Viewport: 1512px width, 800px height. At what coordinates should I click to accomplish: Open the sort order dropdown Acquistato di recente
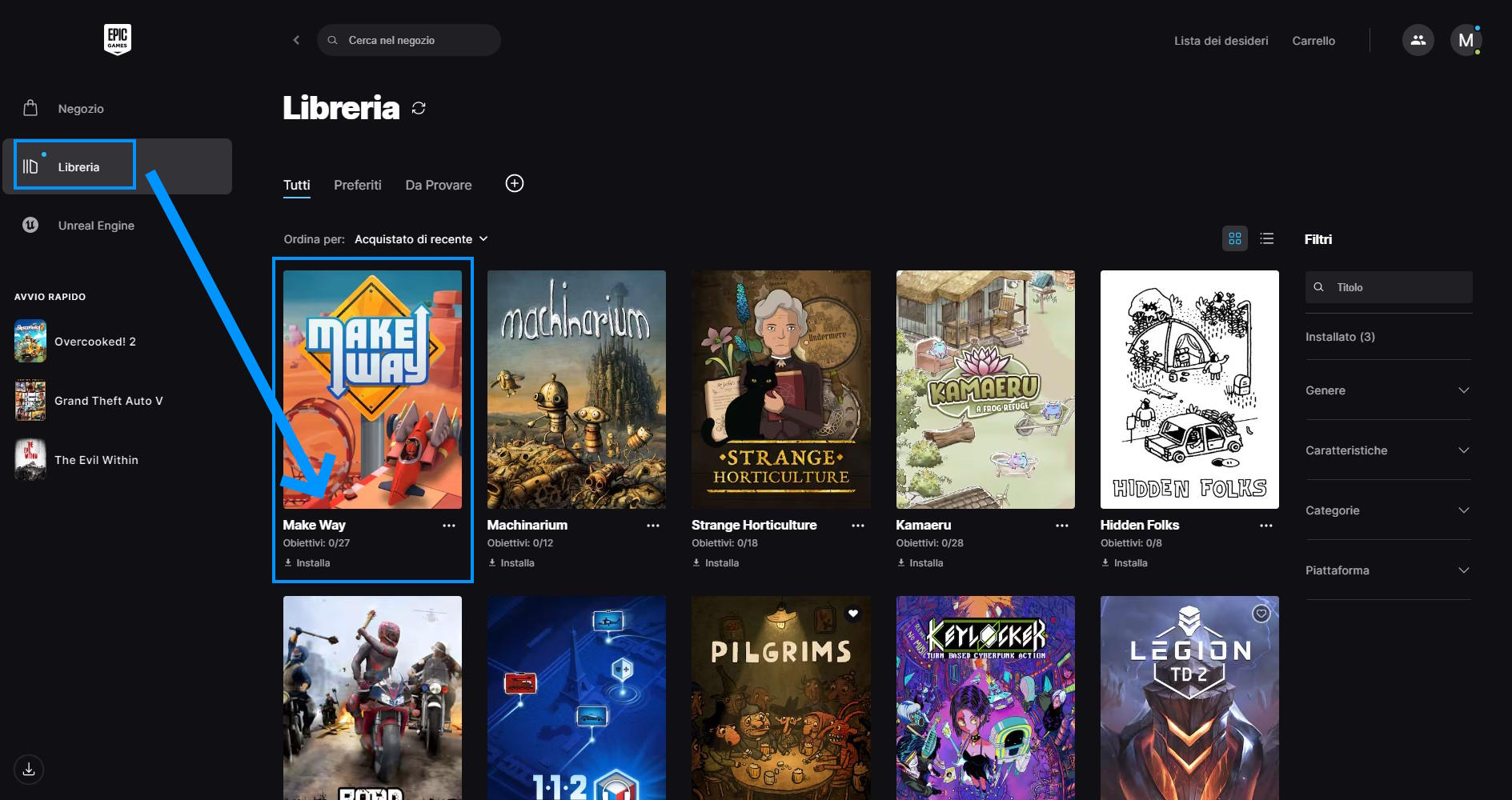pyautogui.click(x=421, y=239)
